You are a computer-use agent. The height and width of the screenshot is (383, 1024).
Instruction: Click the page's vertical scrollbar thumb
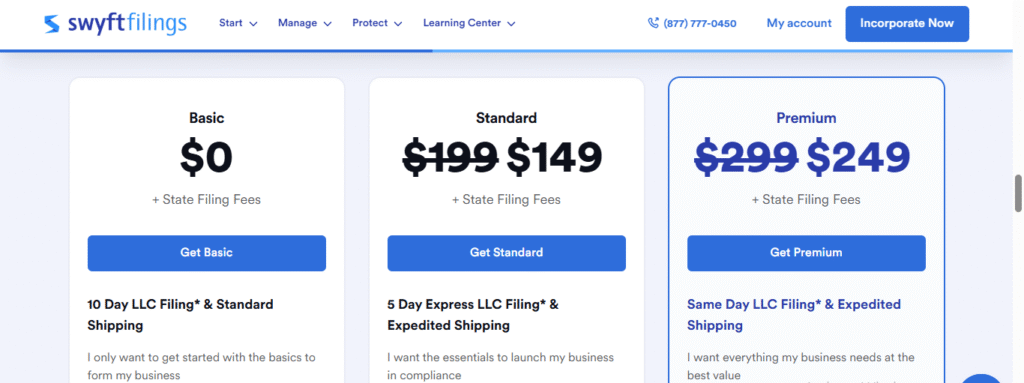(1018, 193)
